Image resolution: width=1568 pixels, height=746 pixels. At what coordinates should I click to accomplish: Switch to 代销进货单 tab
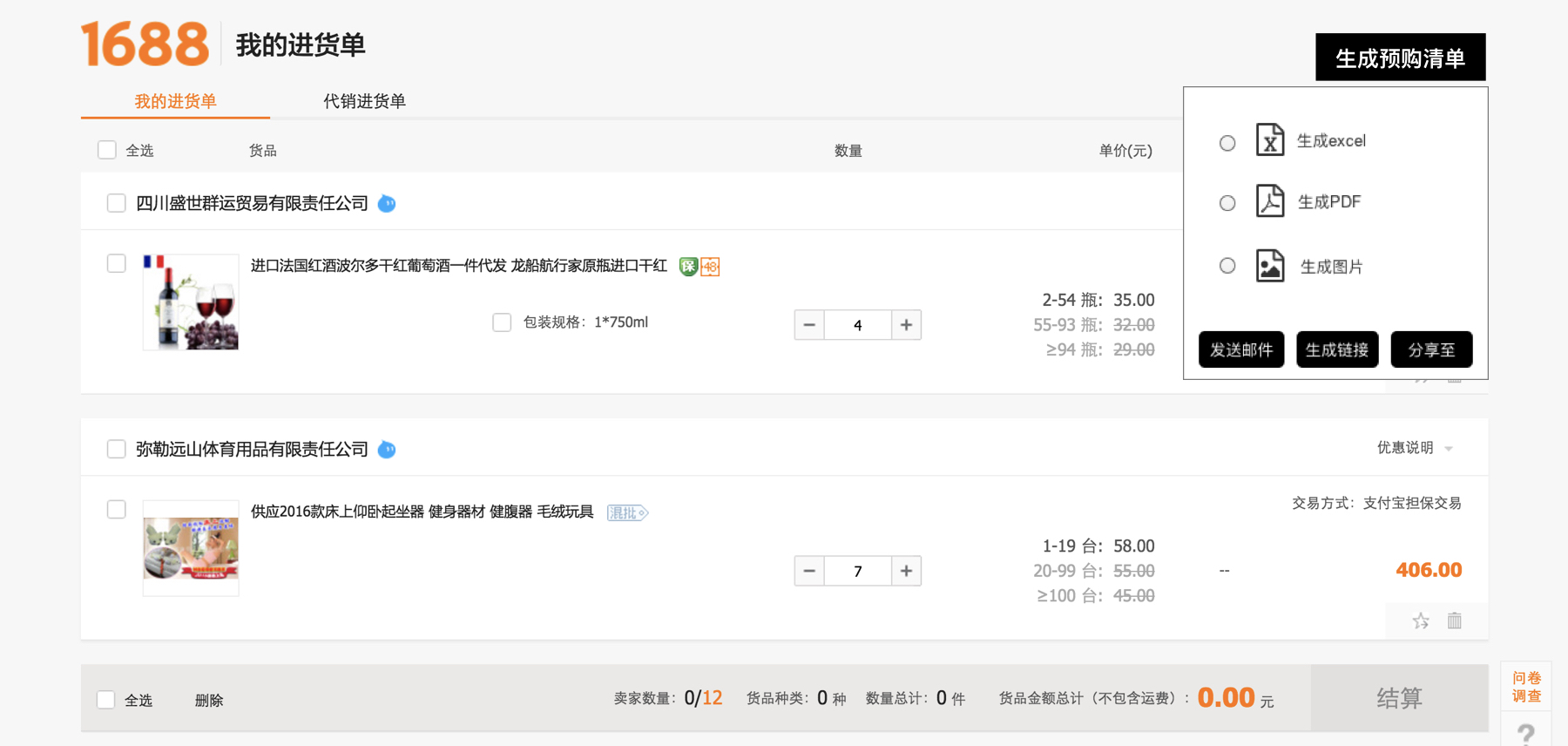click(364, 101)
